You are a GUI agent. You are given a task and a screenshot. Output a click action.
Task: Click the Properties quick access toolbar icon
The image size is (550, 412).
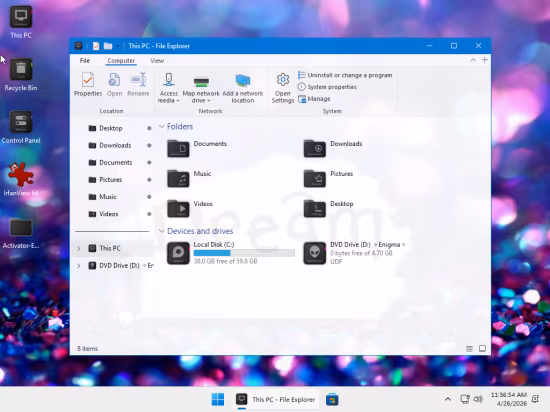[x=96, y=46]
